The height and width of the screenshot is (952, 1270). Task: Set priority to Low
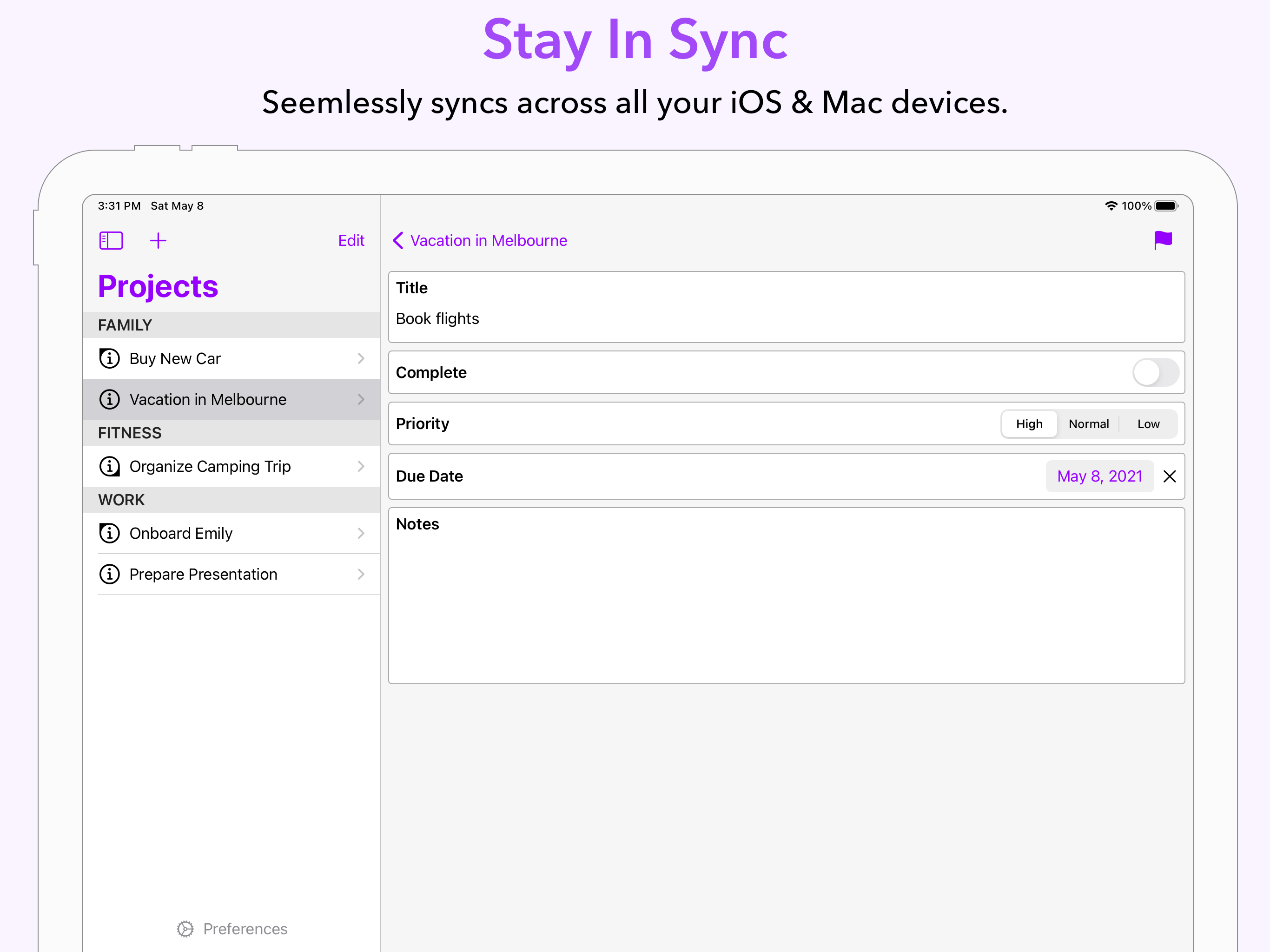pyautogui.click(x=1148, y=423)
